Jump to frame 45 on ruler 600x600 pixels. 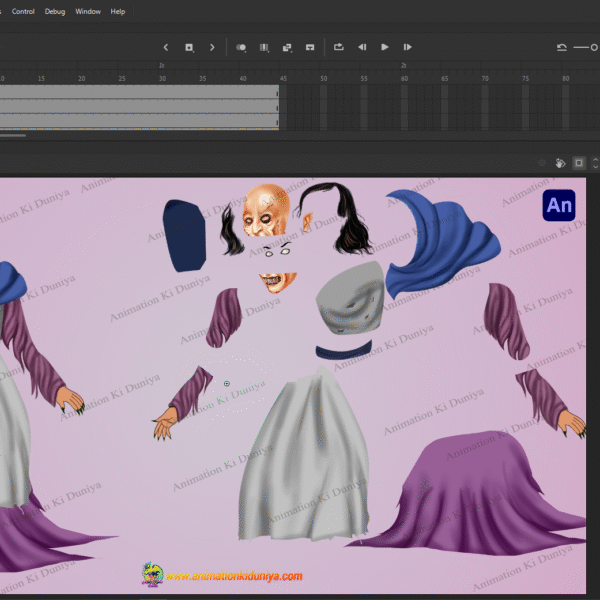point(283,78)
